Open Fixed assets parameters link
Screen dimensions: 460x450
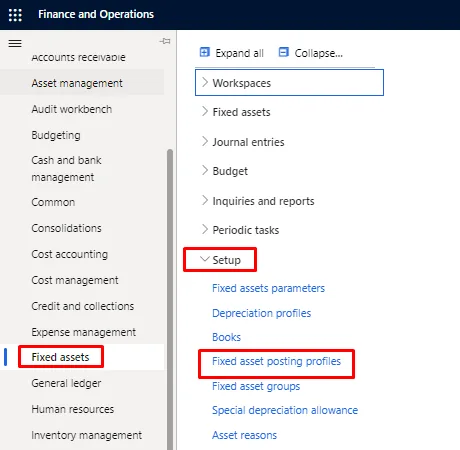(268, 288)
